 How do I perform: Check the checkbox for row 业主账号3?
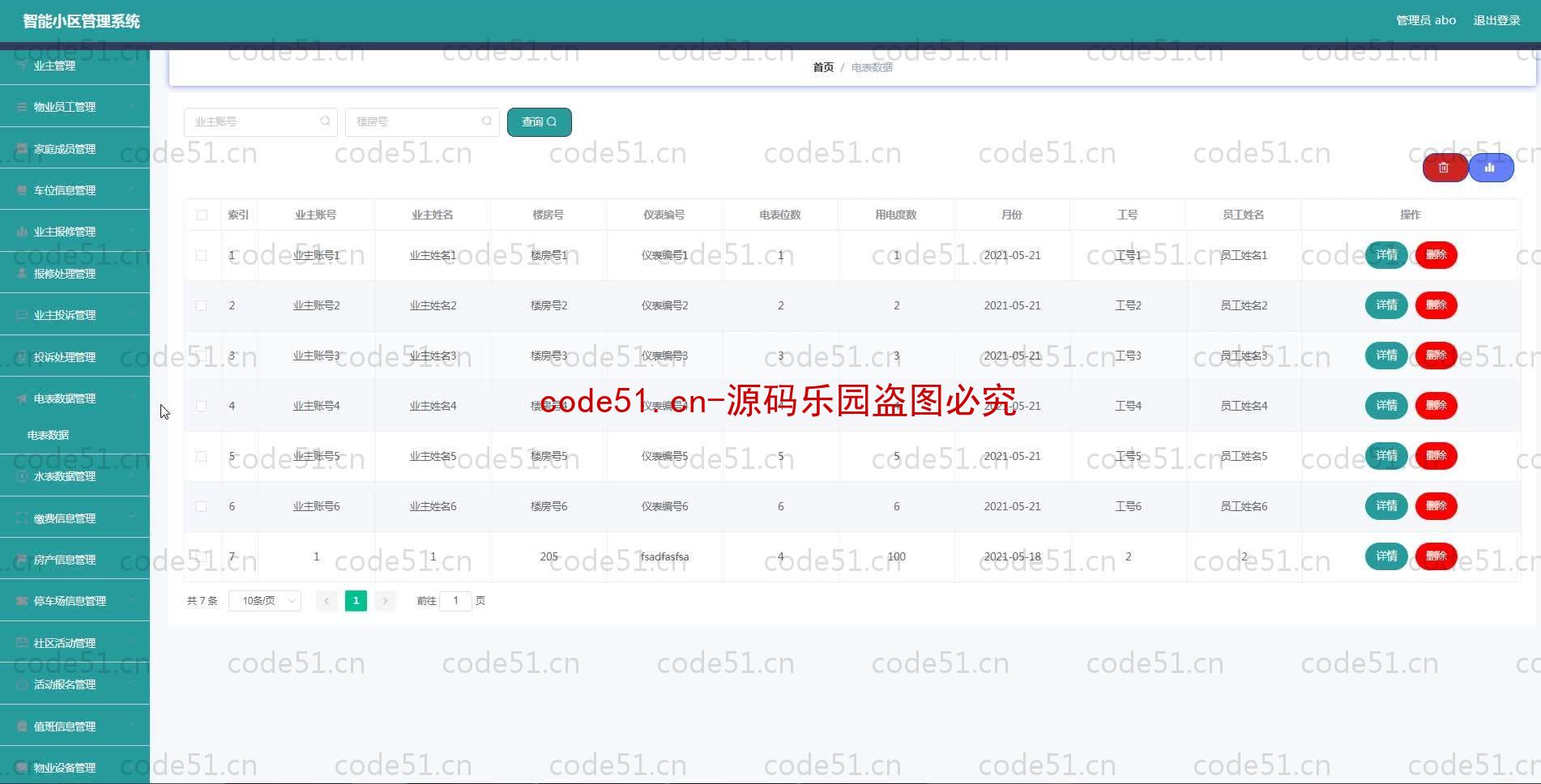tap(202, 356)
